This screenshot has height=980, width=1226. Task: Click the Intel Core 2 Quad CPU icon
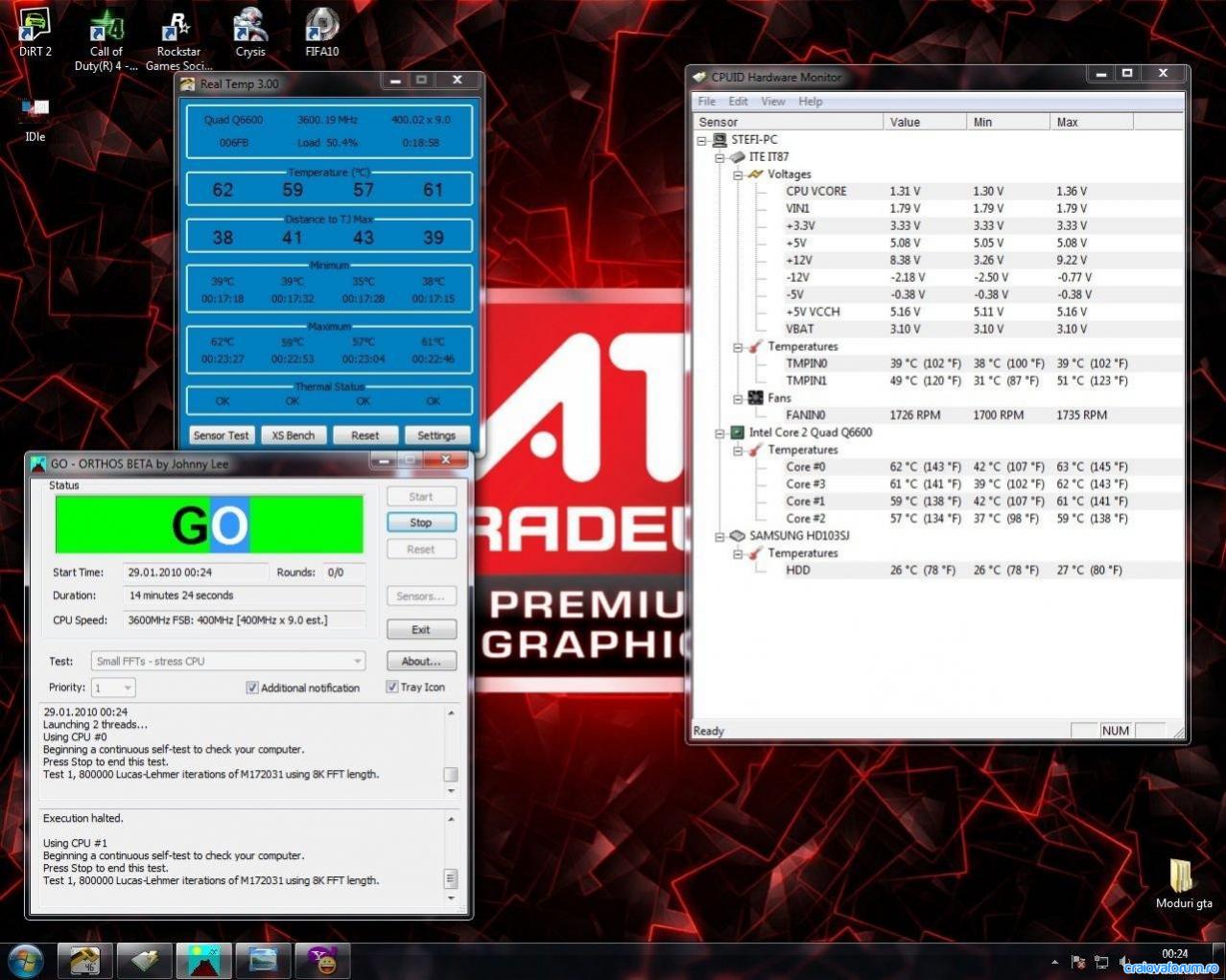pyautogui.click(x=738, y=432)
